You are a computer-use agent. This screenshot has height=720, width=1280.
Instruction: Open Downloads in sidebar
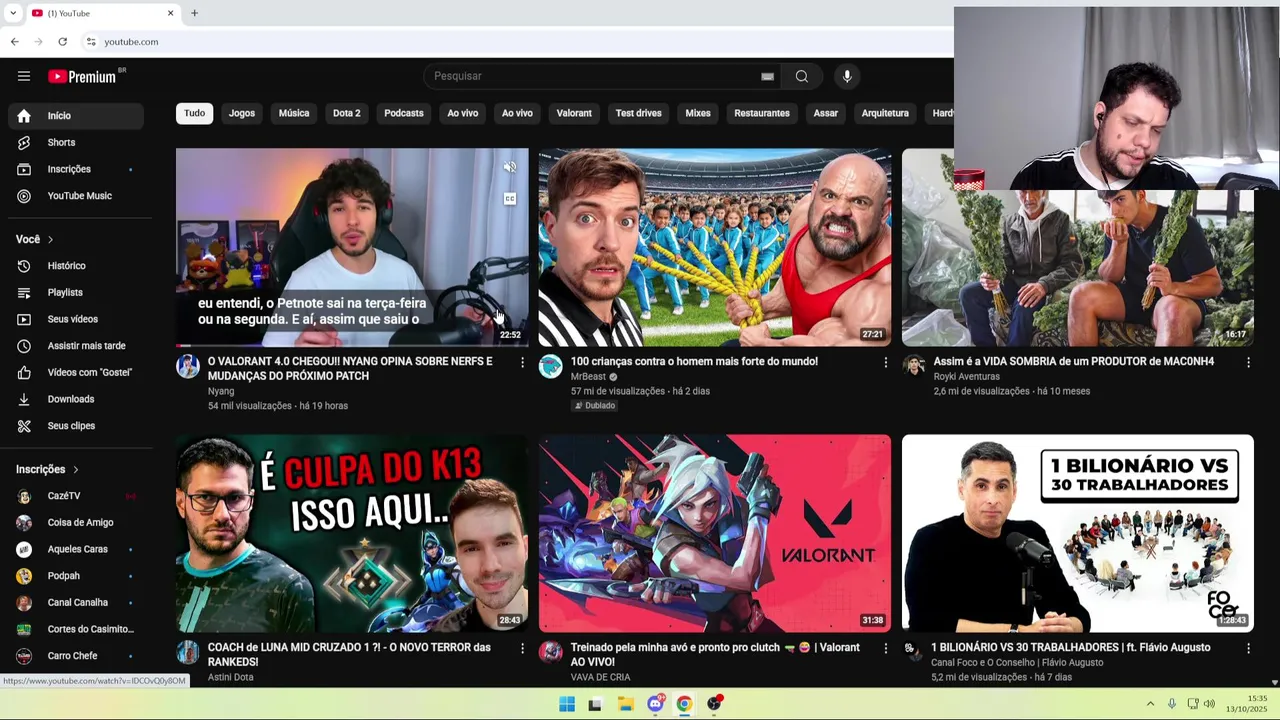click(x=76, y=399)
